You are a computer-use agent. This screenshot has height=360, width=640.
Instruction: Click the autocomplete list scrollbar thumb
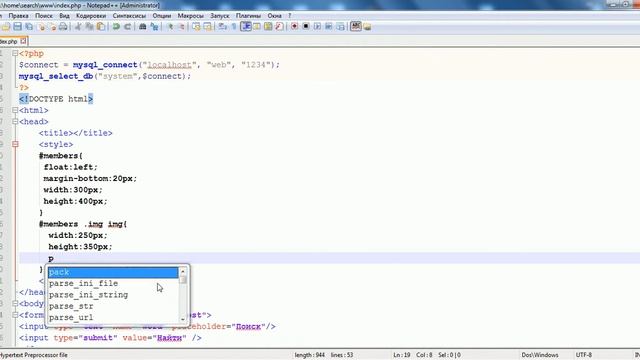tap(183, 280)
